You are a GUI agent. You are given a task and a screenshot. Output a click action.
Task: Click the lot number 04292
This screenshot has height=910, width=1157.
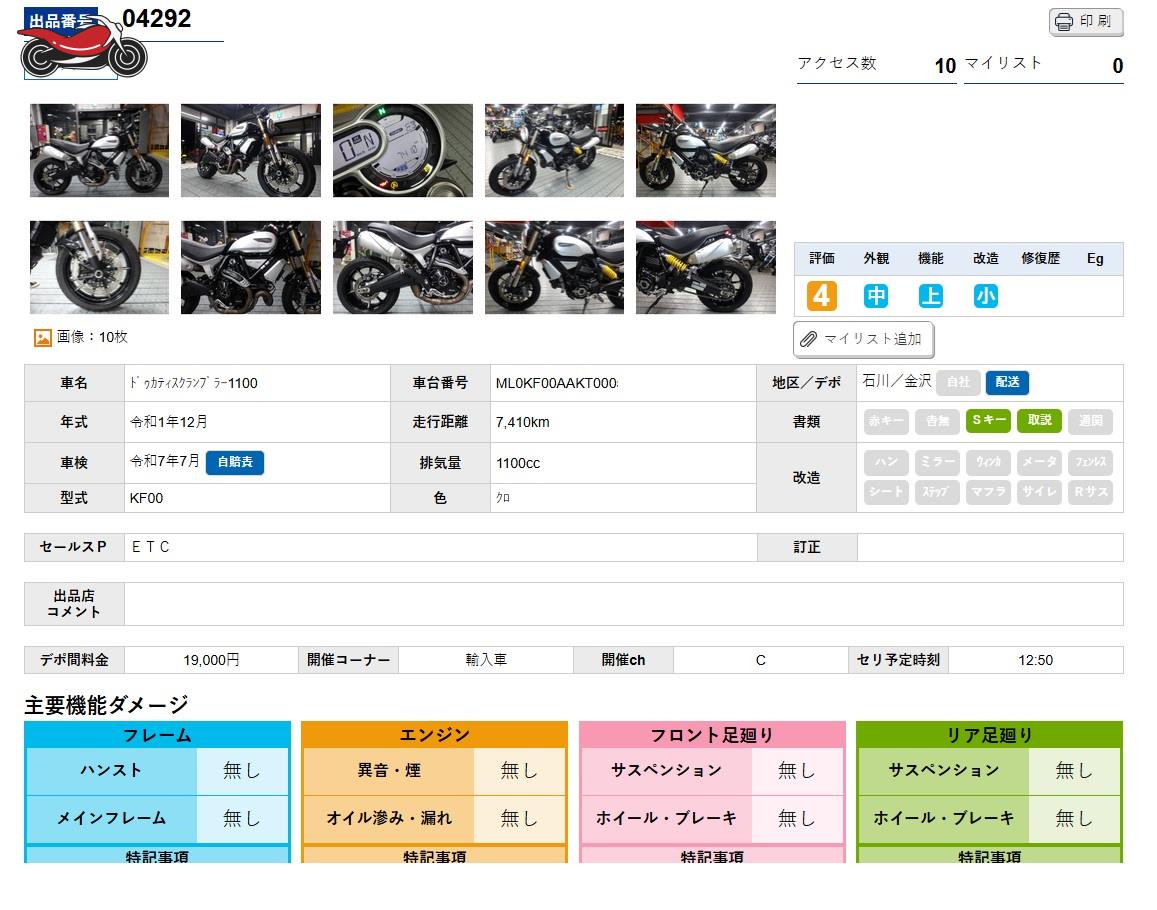pyautogui.click(x=156, y=18)
